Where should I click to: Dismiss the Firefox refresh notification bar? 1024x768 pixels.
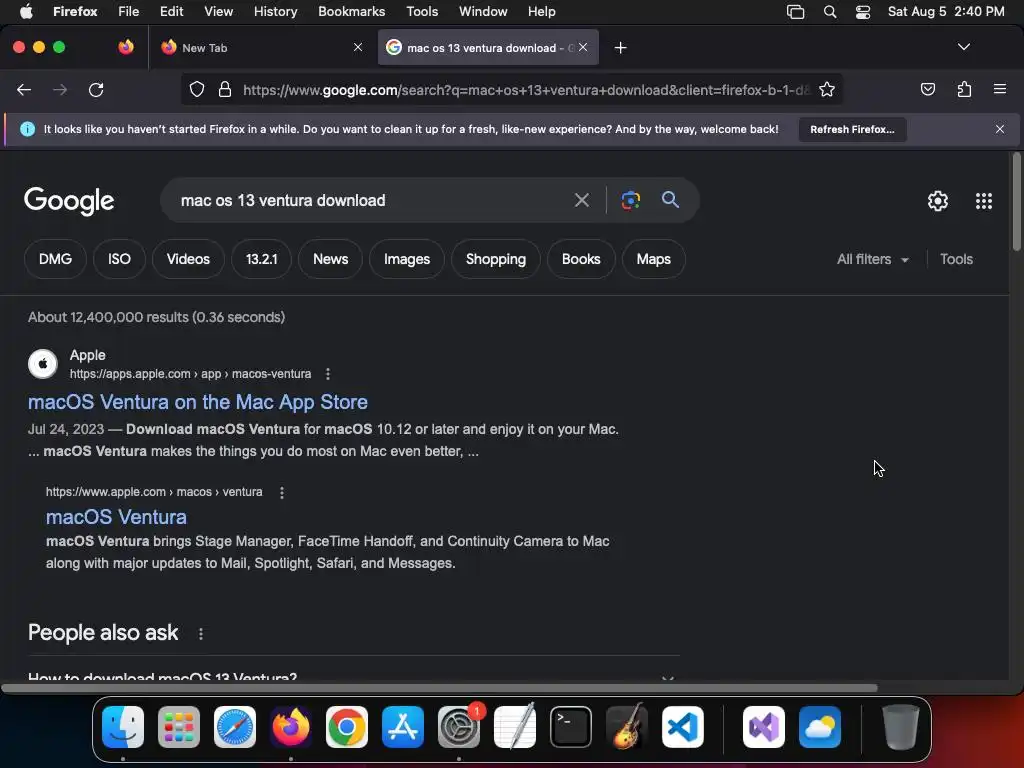tap(999, 129)
